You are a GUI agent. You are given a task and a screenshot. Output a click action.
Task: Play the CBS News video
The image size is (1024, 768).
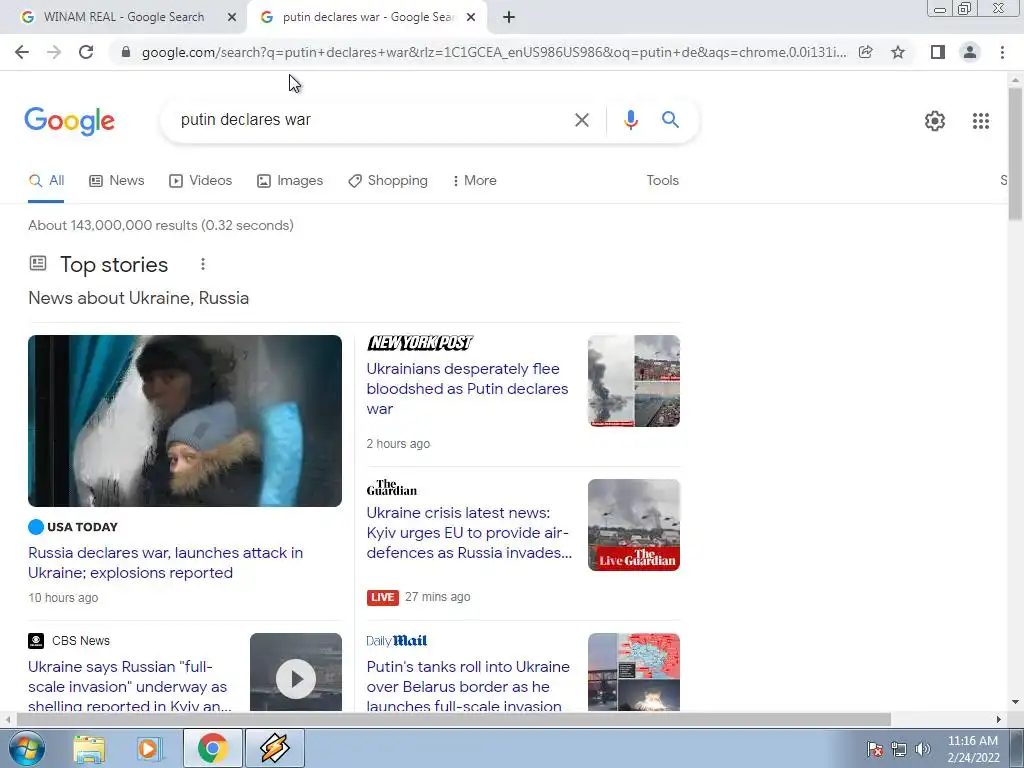(x=296, y=679)
